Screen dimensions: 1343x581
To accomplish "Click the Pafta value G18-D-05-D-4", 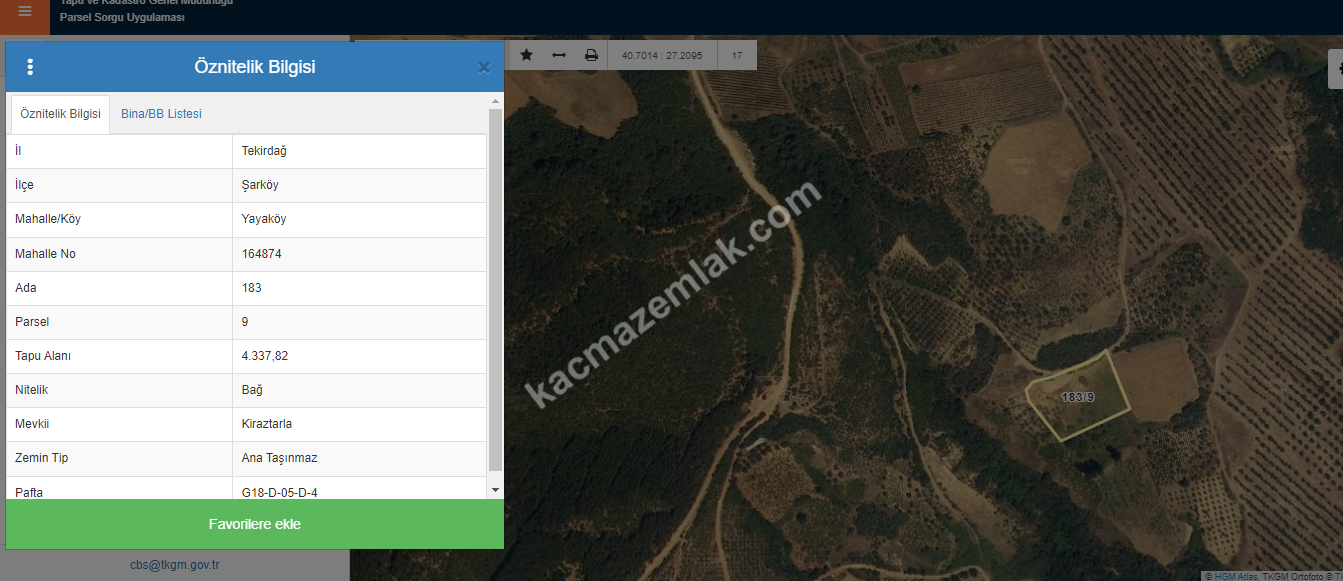I will tap(280, 492).
